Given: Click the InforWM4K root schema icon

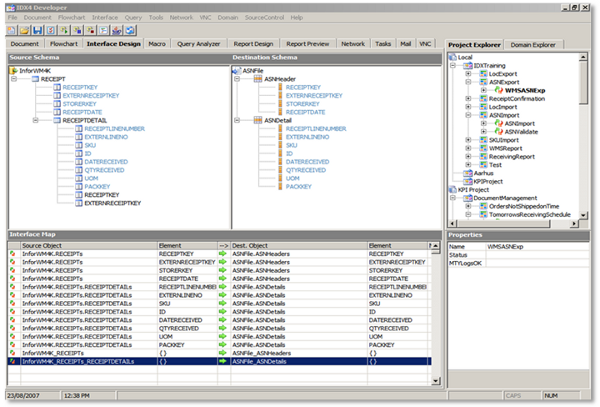Looking at the screenshot, I should pos(14,71).
